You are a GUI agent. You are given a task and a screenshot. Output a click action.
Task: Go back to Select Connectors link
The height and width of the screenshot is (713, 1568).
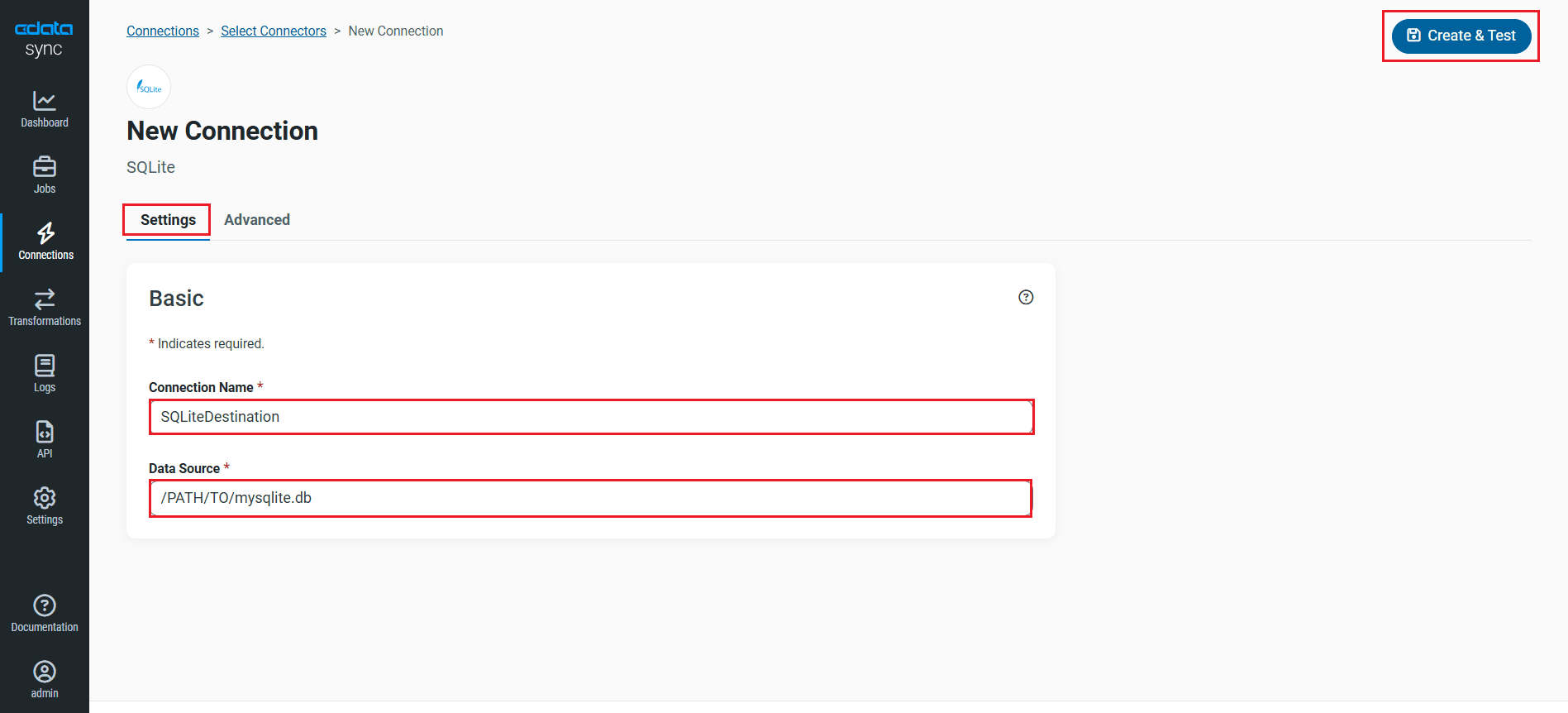[x=274, y=31]
